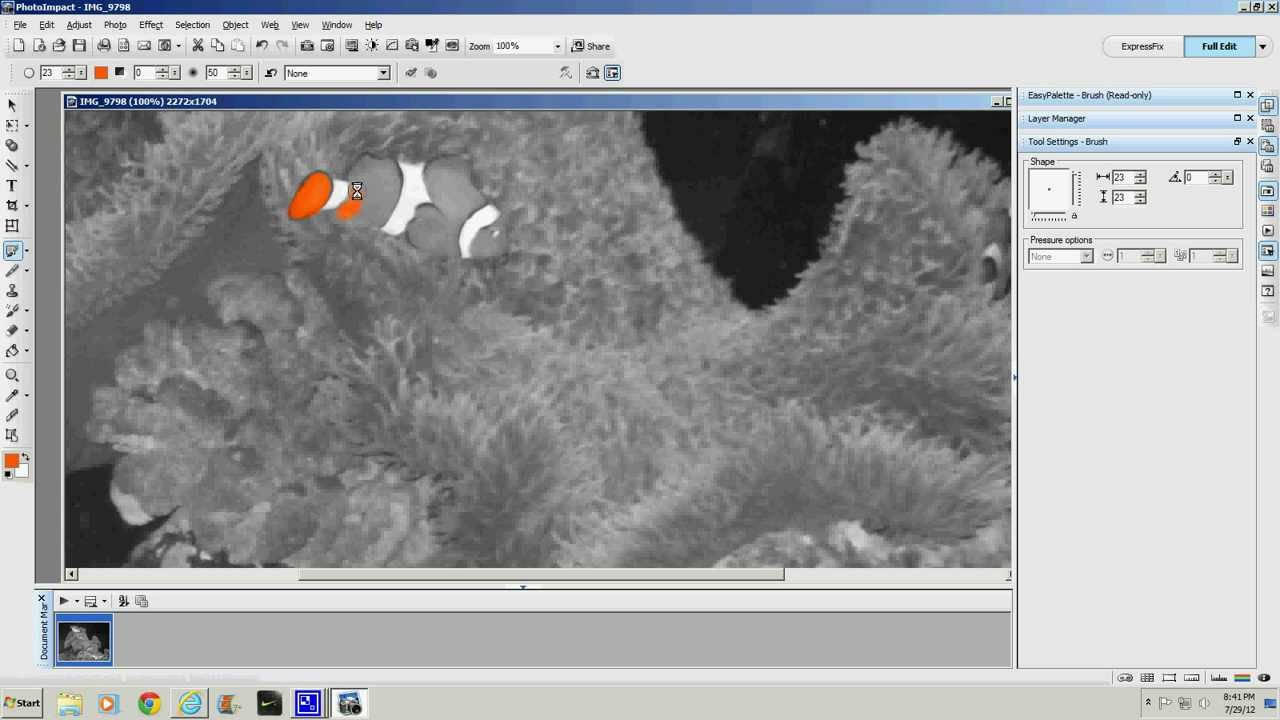
Task: Click the Copy icon
Action: [217, 46]
